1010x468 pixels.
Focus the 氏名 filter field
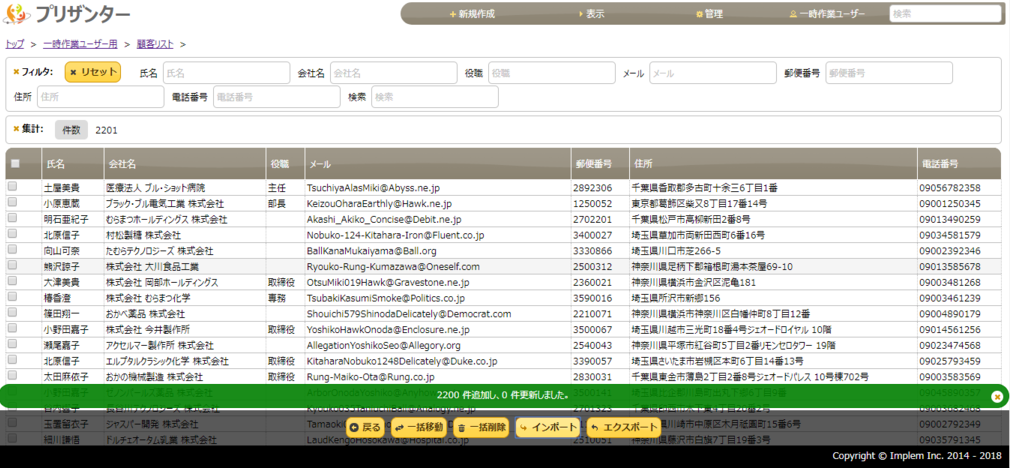tap(227, 73)
